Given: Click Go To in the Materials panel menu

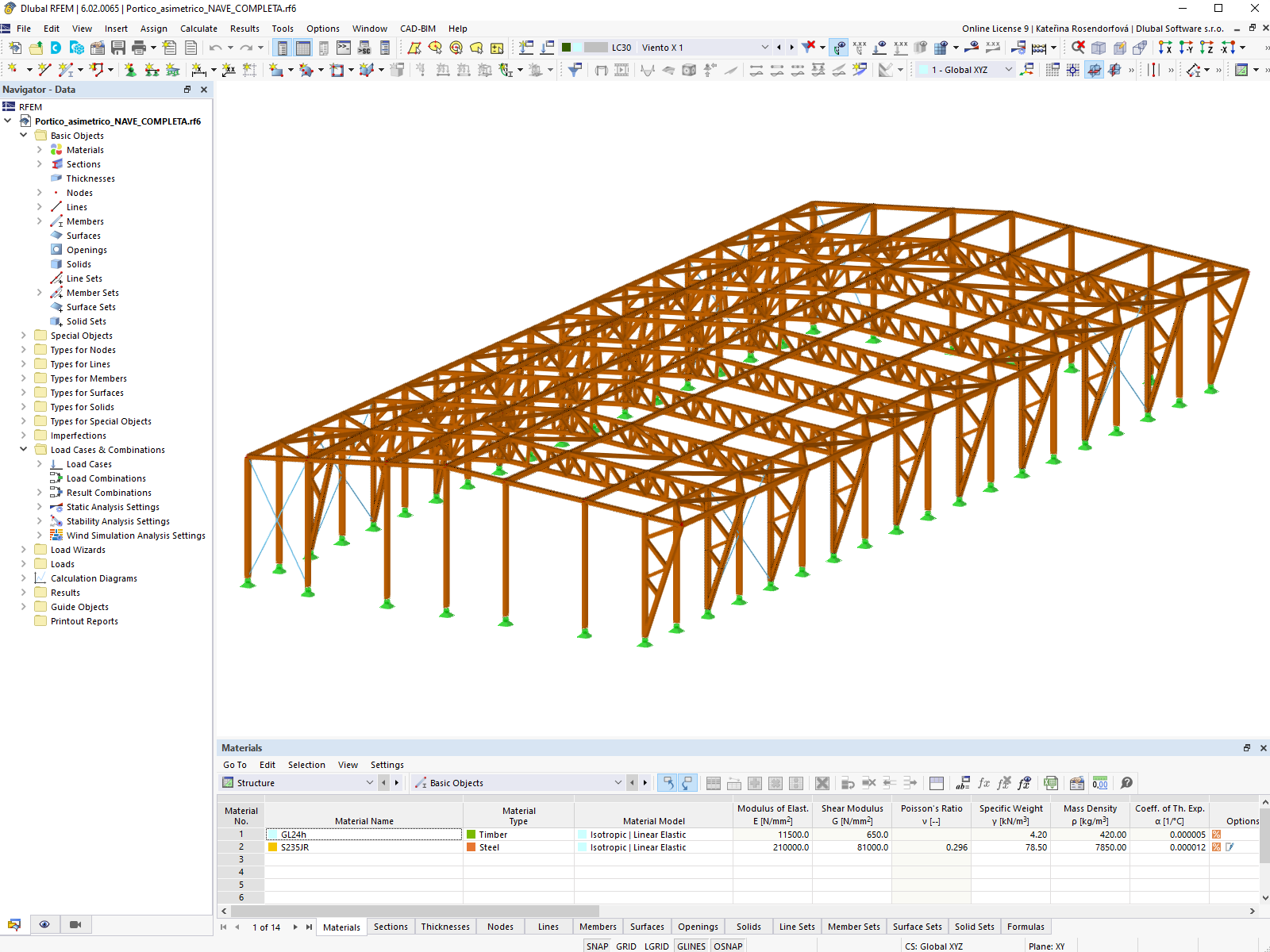Looking at the screenshot, I should point(235,764).
